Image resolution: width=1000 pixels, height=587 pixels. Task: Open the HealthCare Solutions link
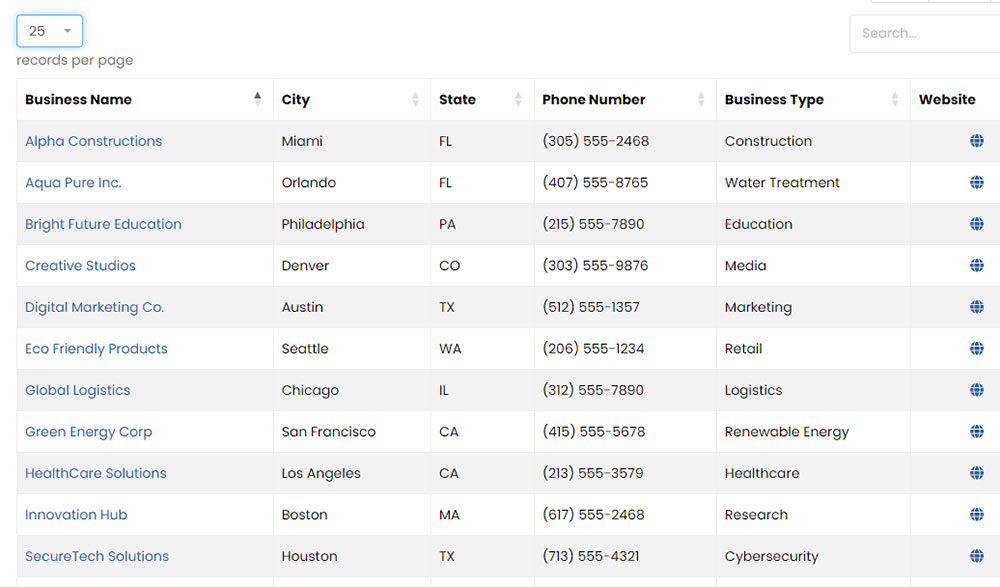click(96, 473)
